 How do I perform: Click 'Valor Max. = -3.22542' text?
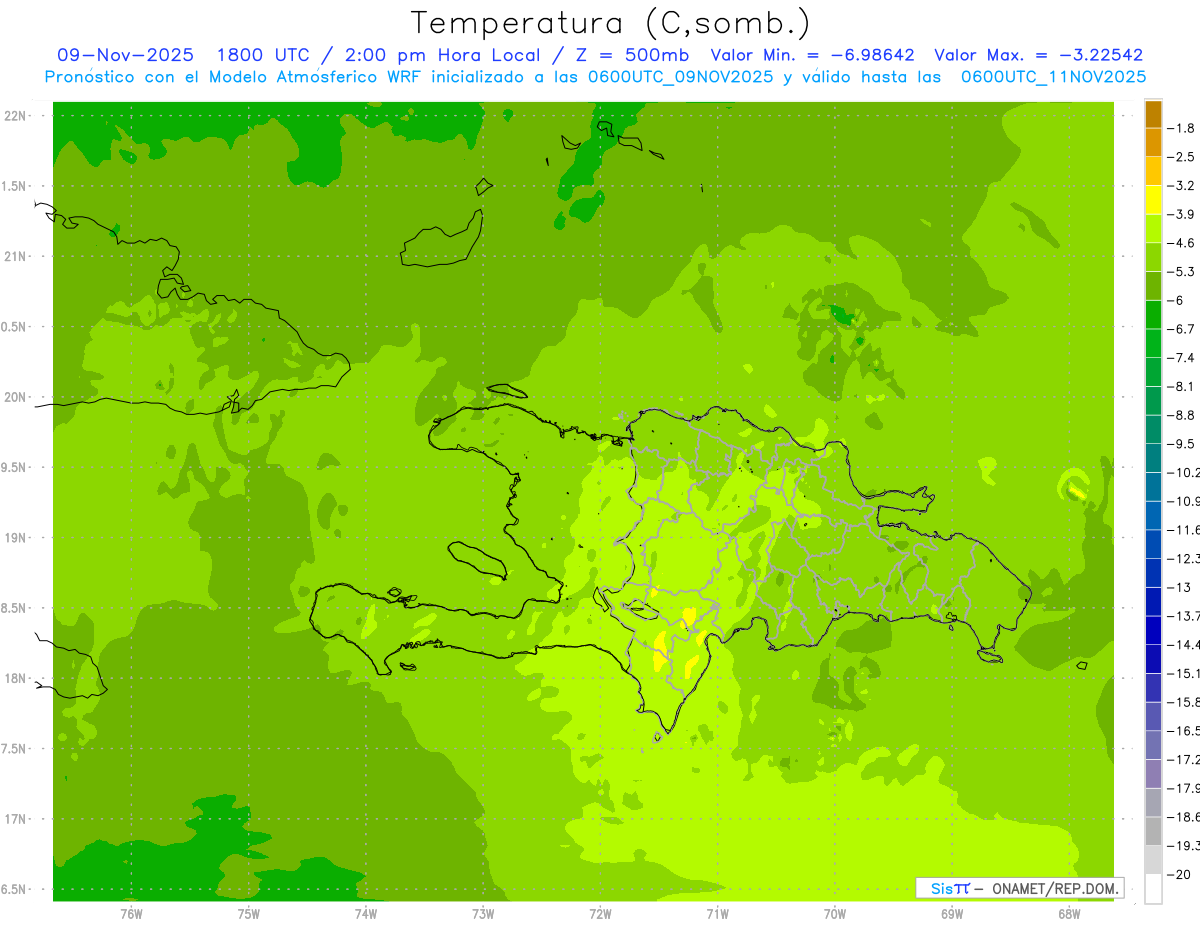pyautogui.click(x=1038, y=55)
